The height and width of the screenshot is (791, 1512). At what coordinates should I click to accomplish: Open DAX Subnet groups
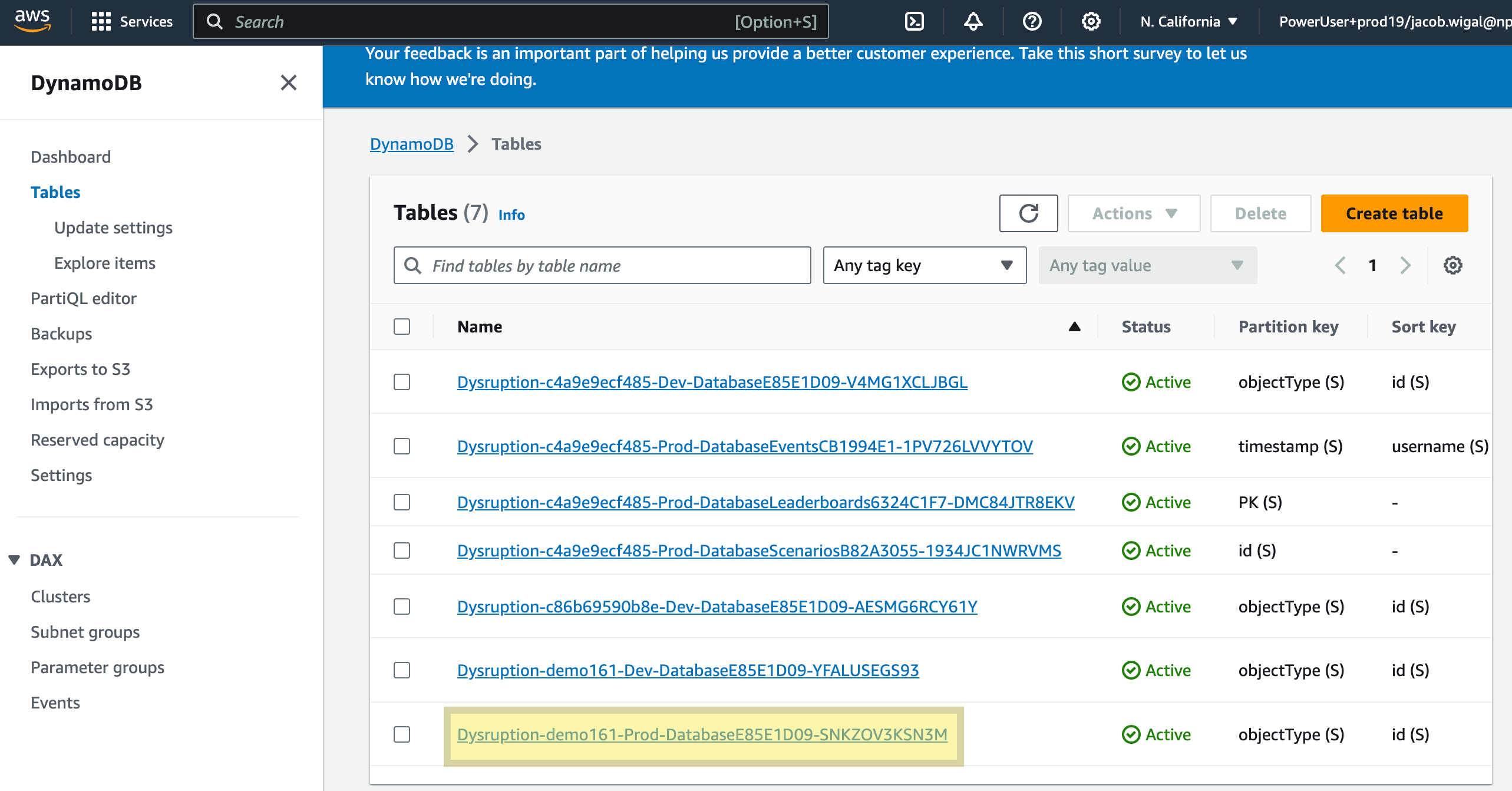click(x=85, y=632)
